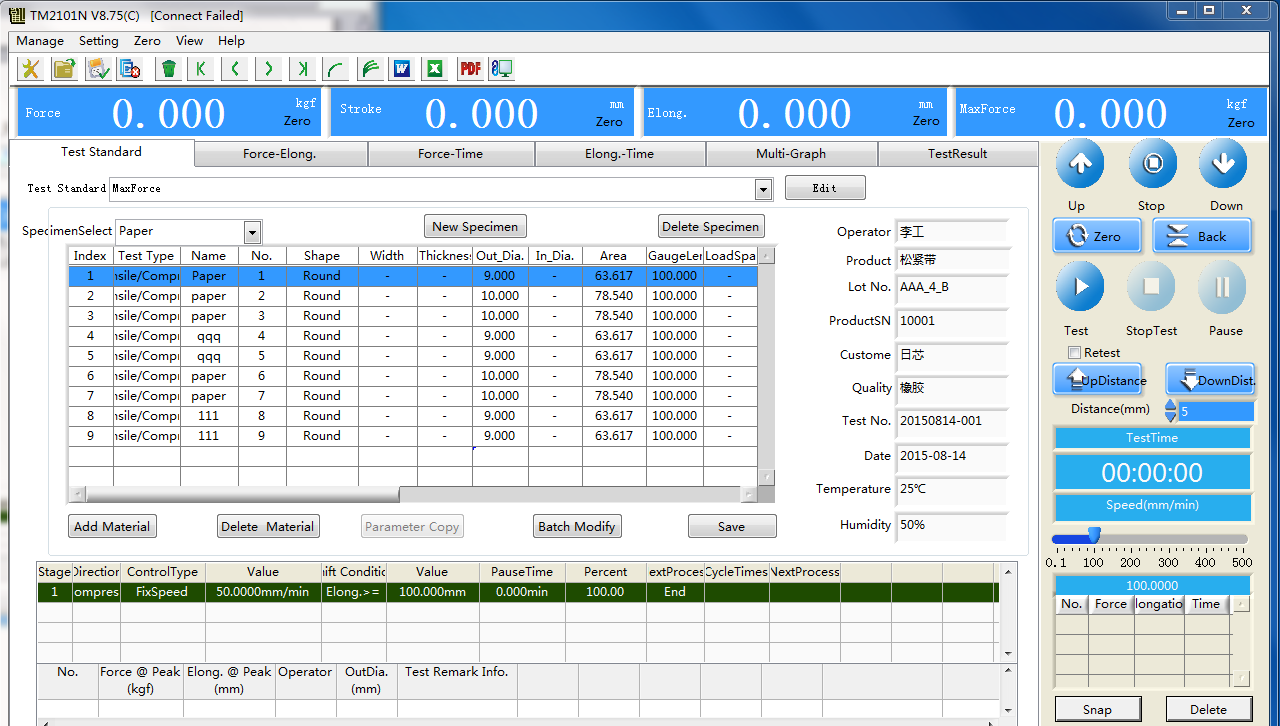The image size is (1280, 726).
Task: Click the New Specimen button
Action: [x=475, y=226]
